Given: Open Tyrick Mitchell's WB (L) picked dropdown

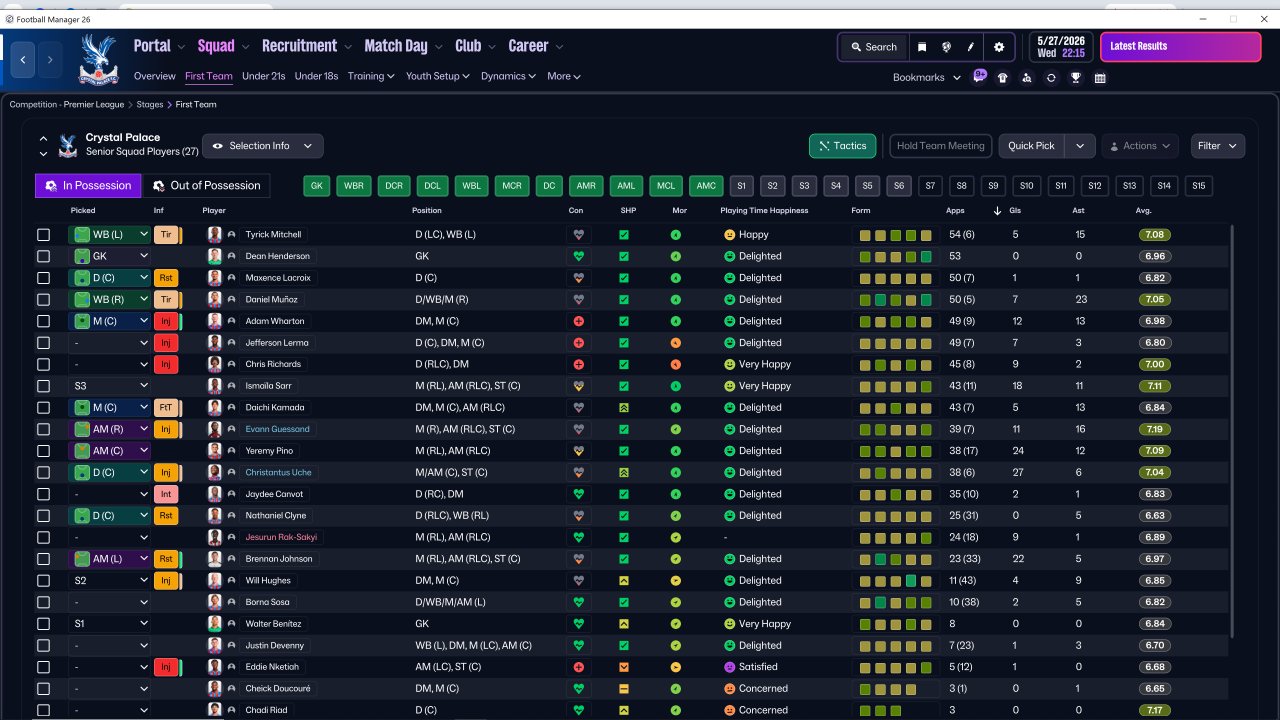Looking at the screenshot, I should click(x=109, y=235).
